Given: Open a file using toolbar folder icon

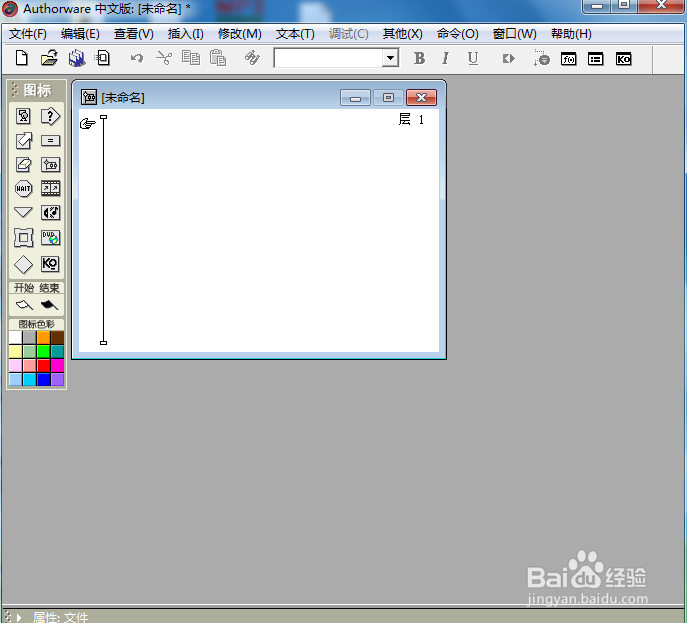Looking at the screenshot, I should click(x=50, y=58).
